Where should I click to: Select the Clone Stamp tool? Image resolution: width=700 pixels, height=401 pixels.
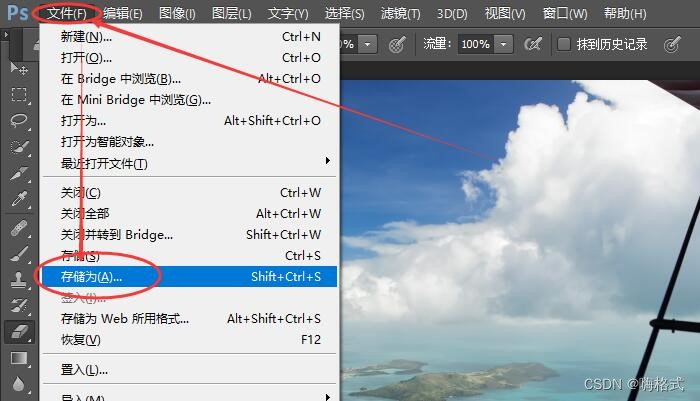19,280
